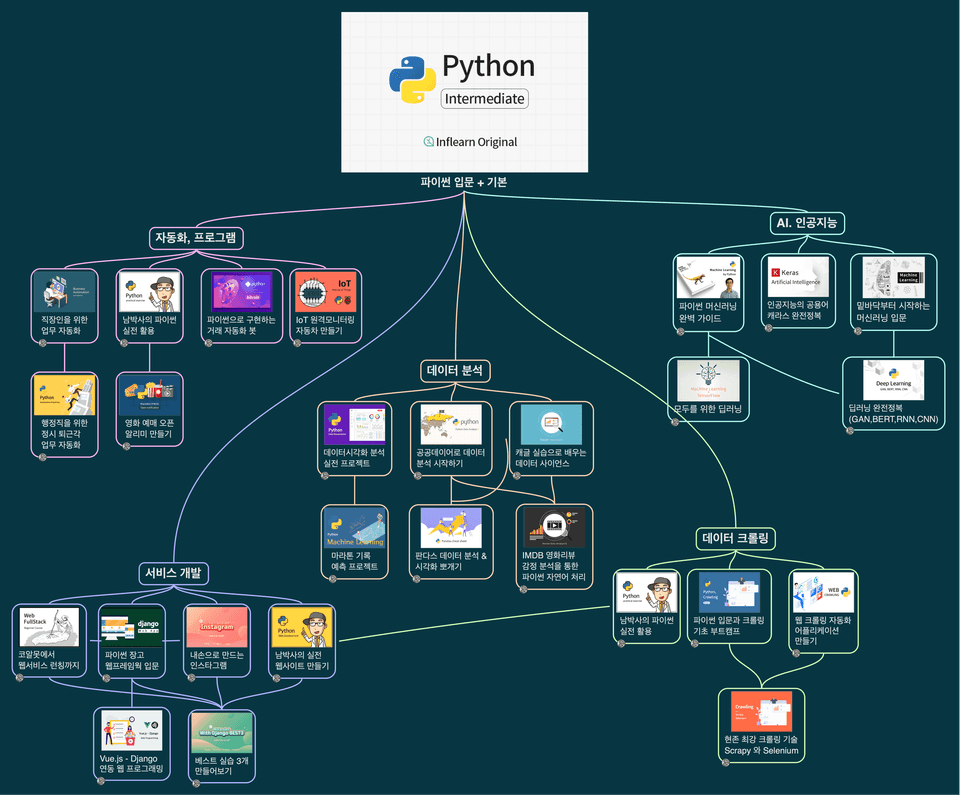Click link icon on 캐라스 완전정복 card
The height and width of the screenshot is (795, 960).
click(x=769, y=328)
